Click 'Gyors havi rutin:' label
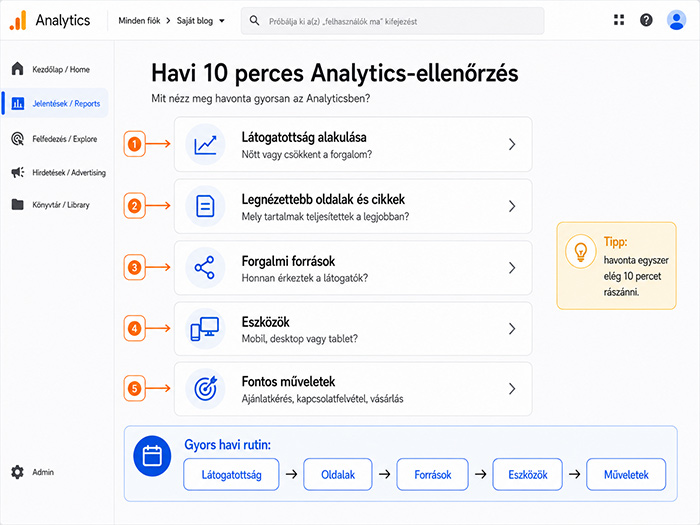This screenshot has height=525, width=700. (227, 445)
